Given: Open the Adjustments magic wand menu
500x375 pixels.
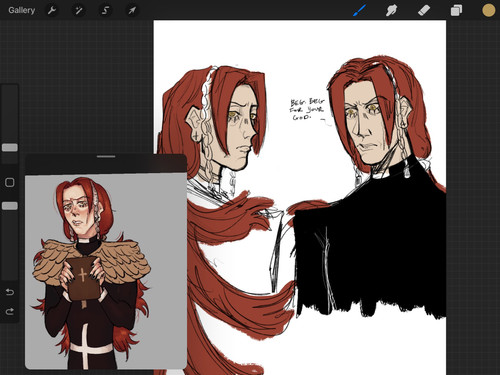Looking at the screenshot, I should pos(79,10).
